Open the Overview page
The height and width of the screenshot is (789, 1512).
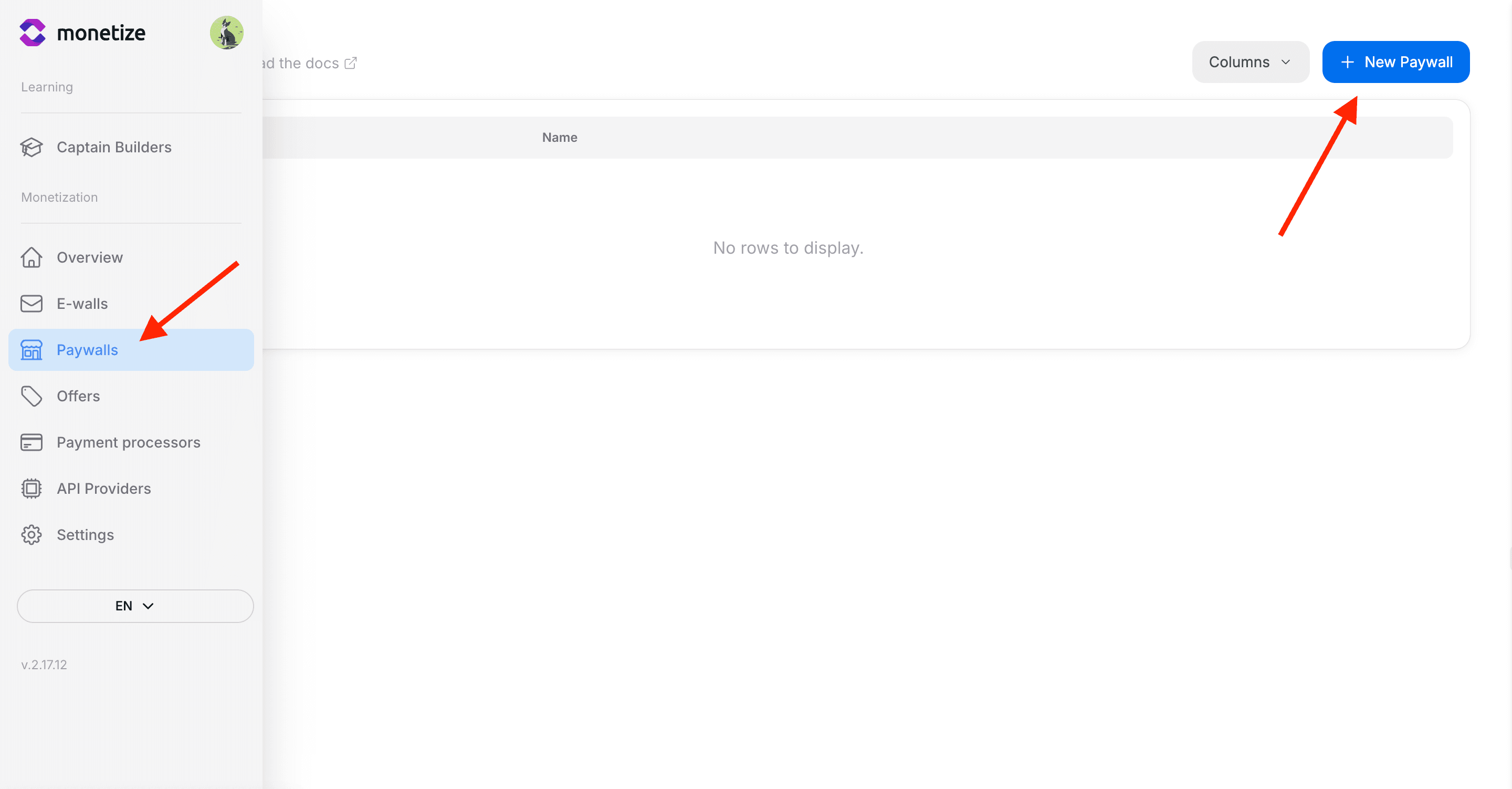tap(90, 257)
